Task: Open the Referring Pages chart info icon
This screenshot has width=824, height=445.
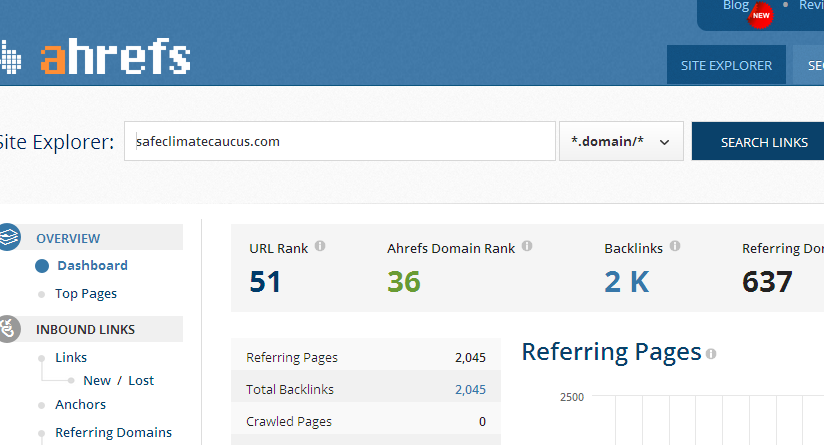Action: point(711,354)
